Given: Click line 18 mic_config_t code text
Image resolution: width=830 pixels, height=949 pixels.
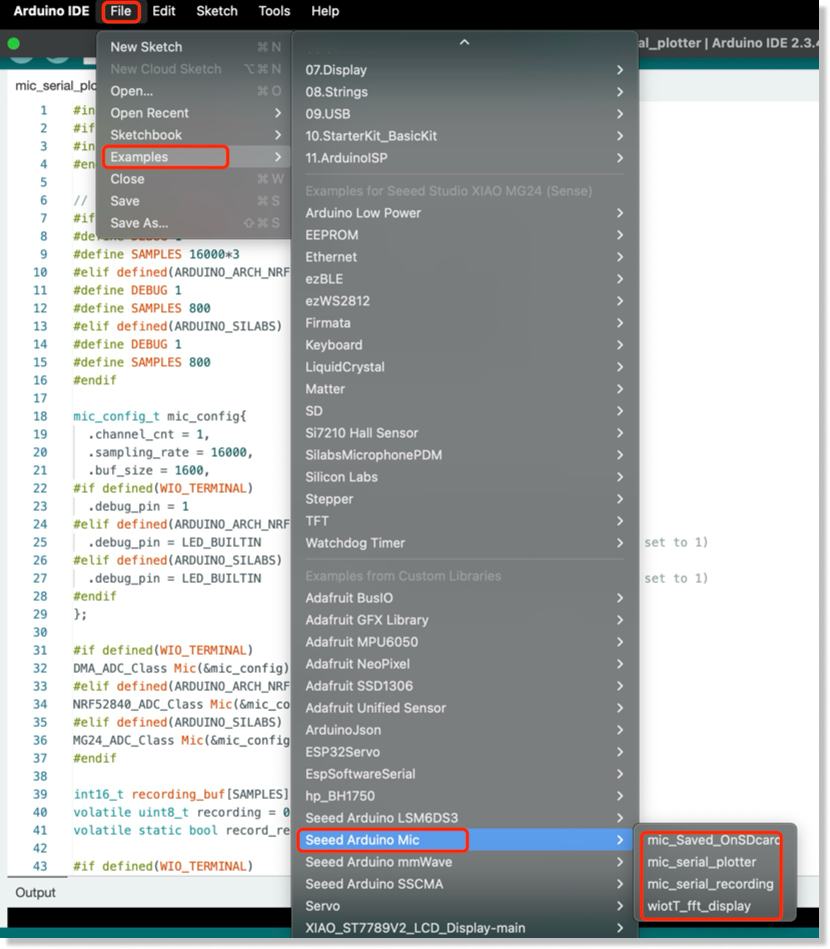Looking at the screenshot, I should [160, 416].
